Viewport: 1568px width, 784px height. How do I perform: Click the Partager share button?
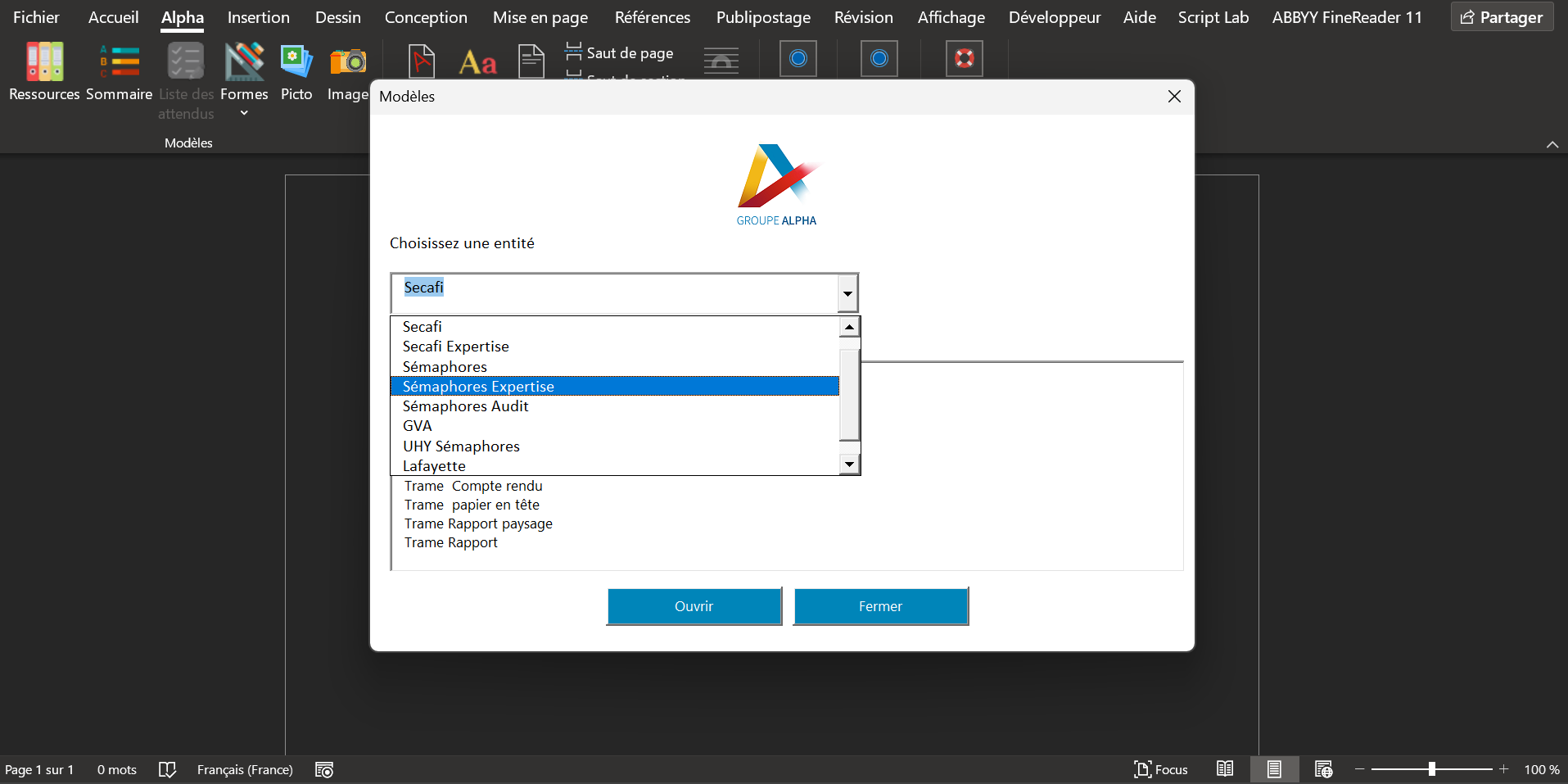click(x=1502, y=17)
